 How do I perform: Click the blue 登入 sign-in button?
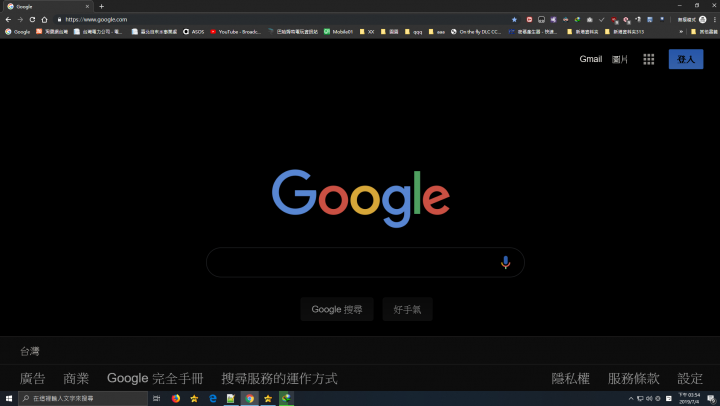[x=686, y=59]
